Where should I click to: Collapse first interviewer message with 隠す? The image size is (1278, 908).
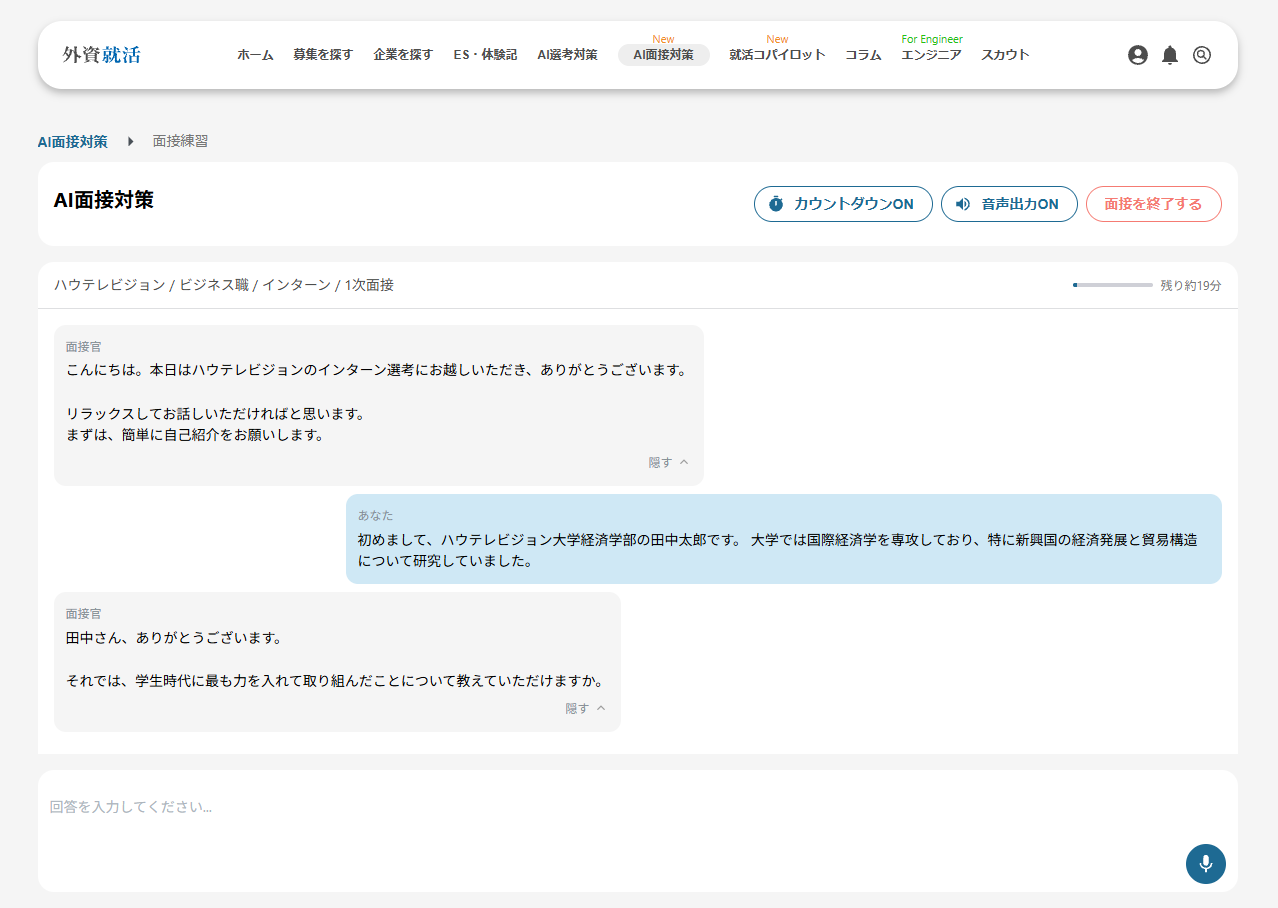click(669, 462)
